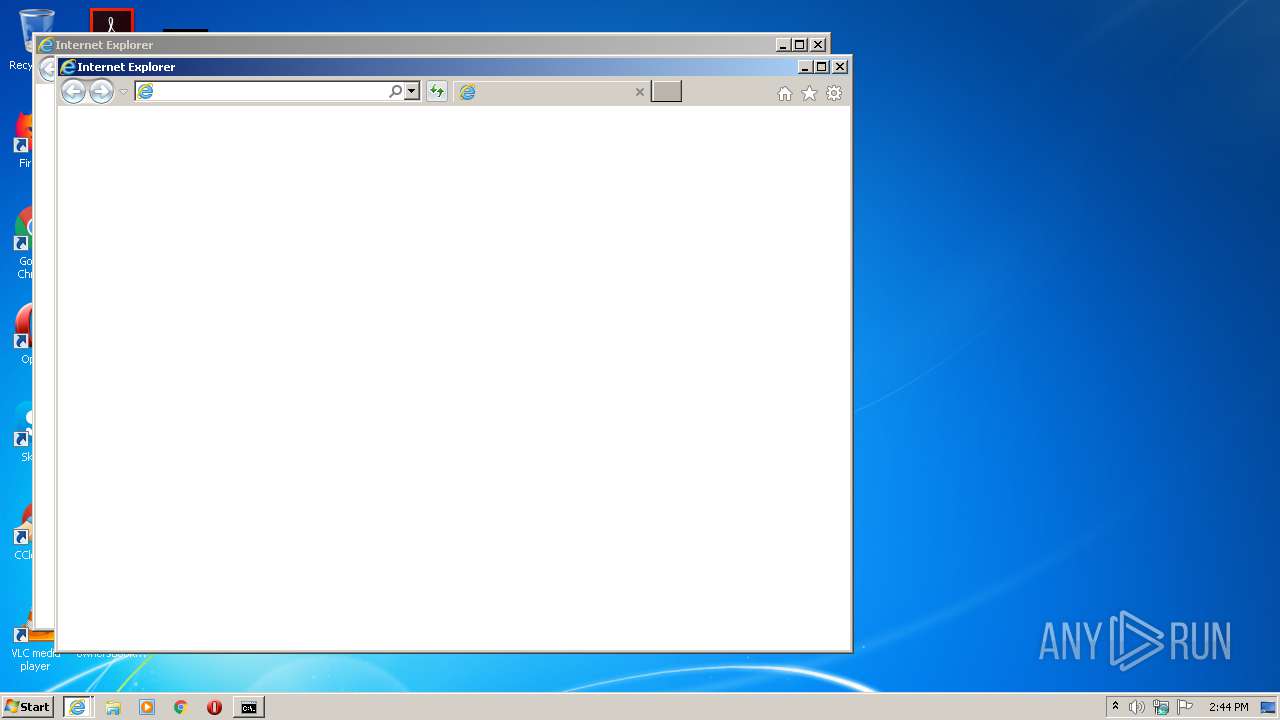The height and width of the screenshot is (720, 1280).
Task: Select the Google Chrome desktop shortcut
Action: 24,243
